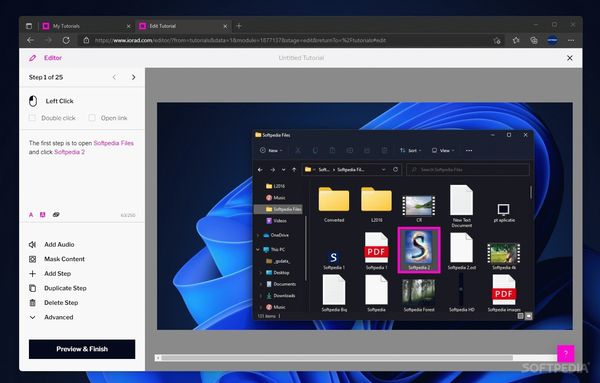This screenshot has height=383, width=600.
Task: Click the pink help question mark button
Action: pos(566,353)
